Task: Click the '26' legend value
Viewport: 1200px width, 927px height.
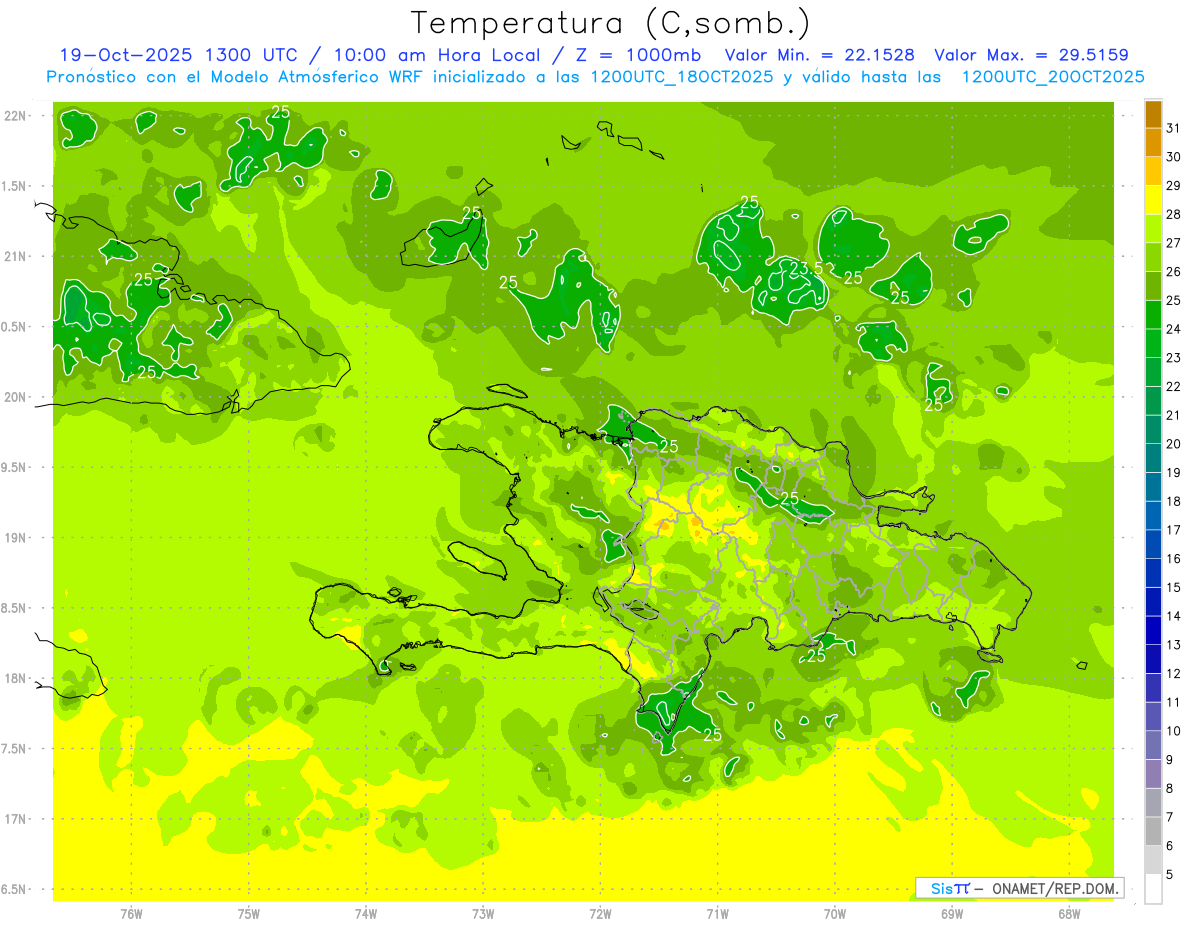Action: [x=1174, y=272]
